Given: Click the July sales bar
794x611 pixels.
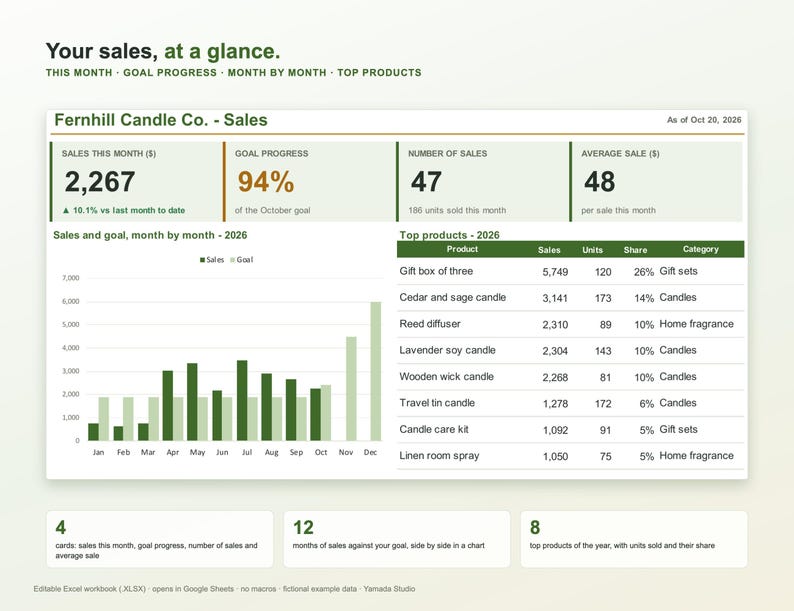Looking at the screenshot, I should coord(242,400).
